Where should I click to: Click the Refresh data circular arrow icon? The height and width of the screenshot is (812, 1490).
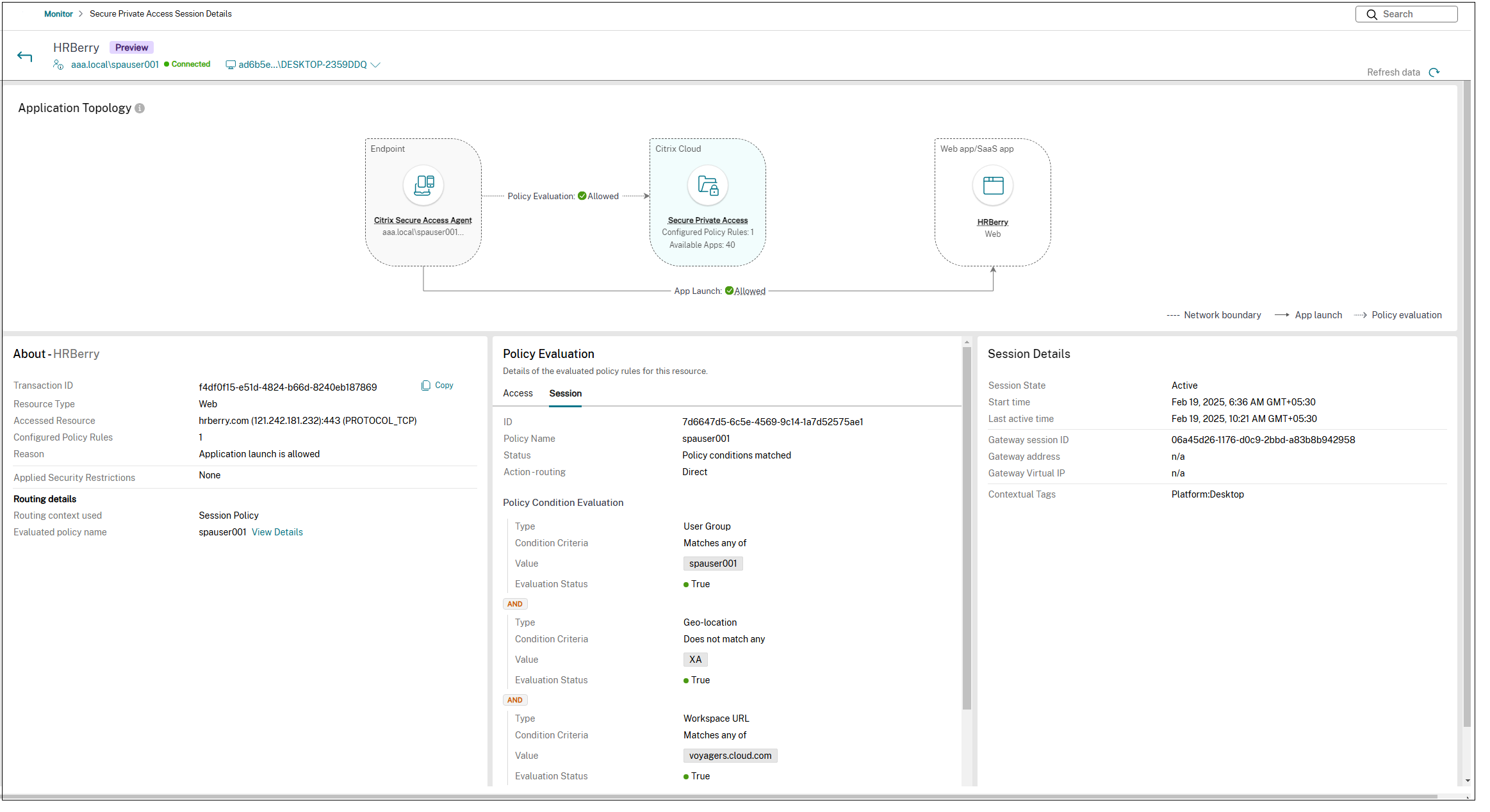tap(1434, 72)
